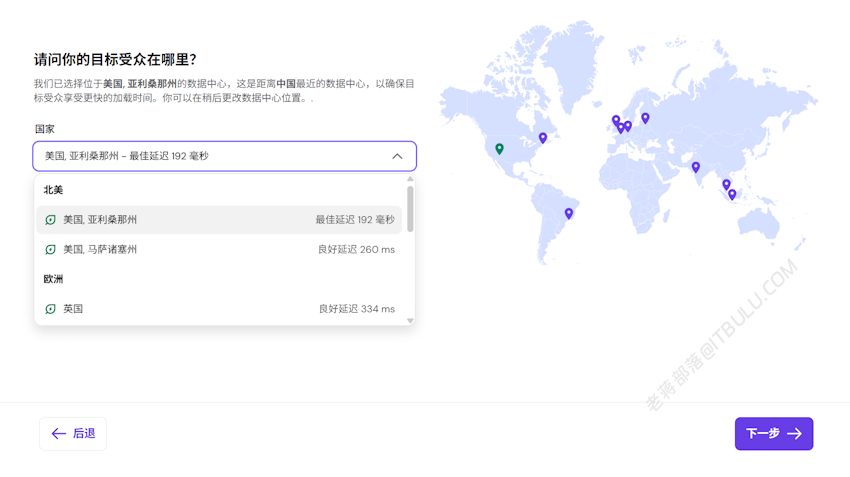Screen dimensions: 850x477
Task: Click the Lithuania map pin in northeastern Europe
Action: tap(645, 118)
